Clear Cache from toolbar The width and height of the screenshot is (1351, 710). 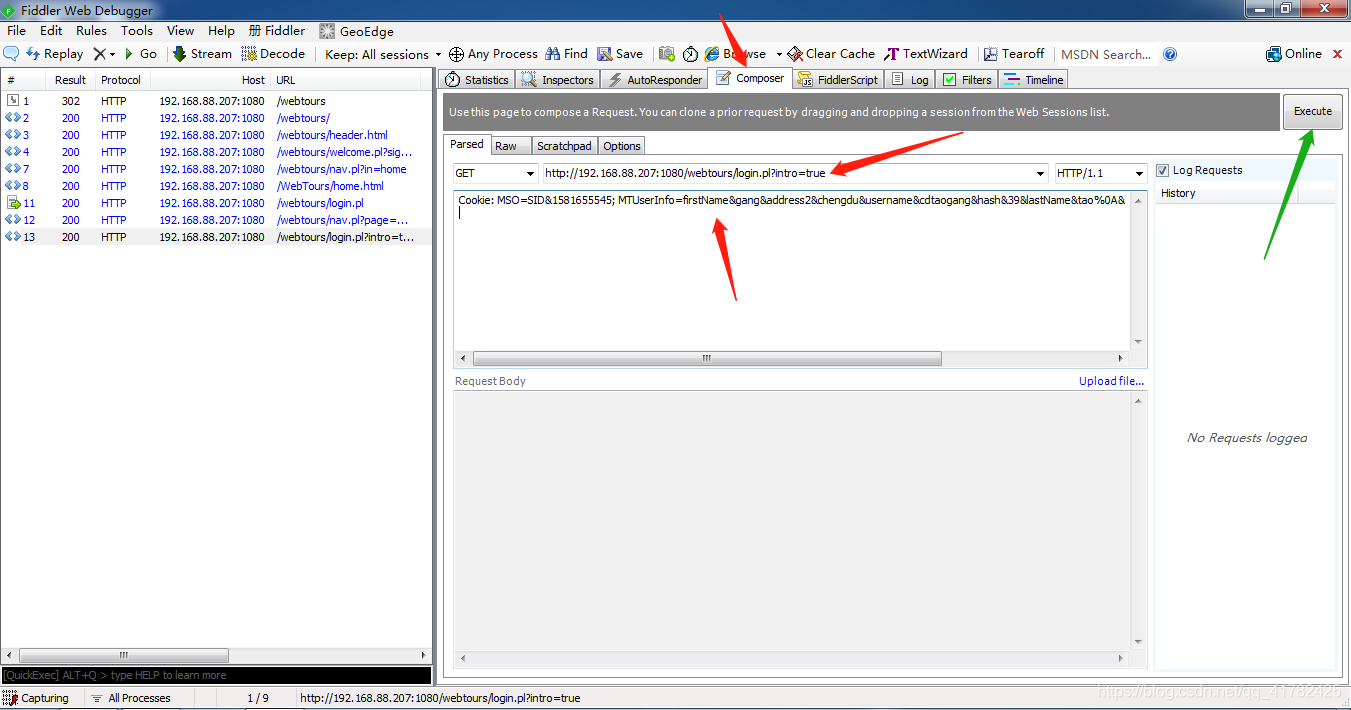[x=831, y=54]
